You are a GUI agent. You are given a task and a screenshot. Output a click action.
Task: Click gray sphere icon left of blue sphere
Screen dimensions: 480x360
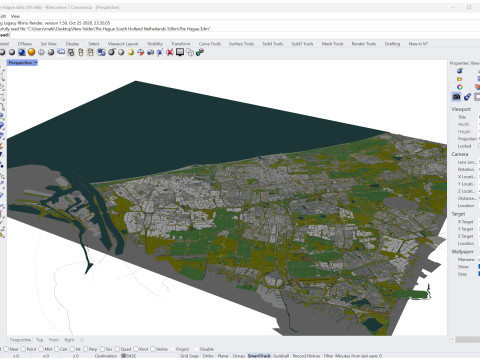coord(12,52)
